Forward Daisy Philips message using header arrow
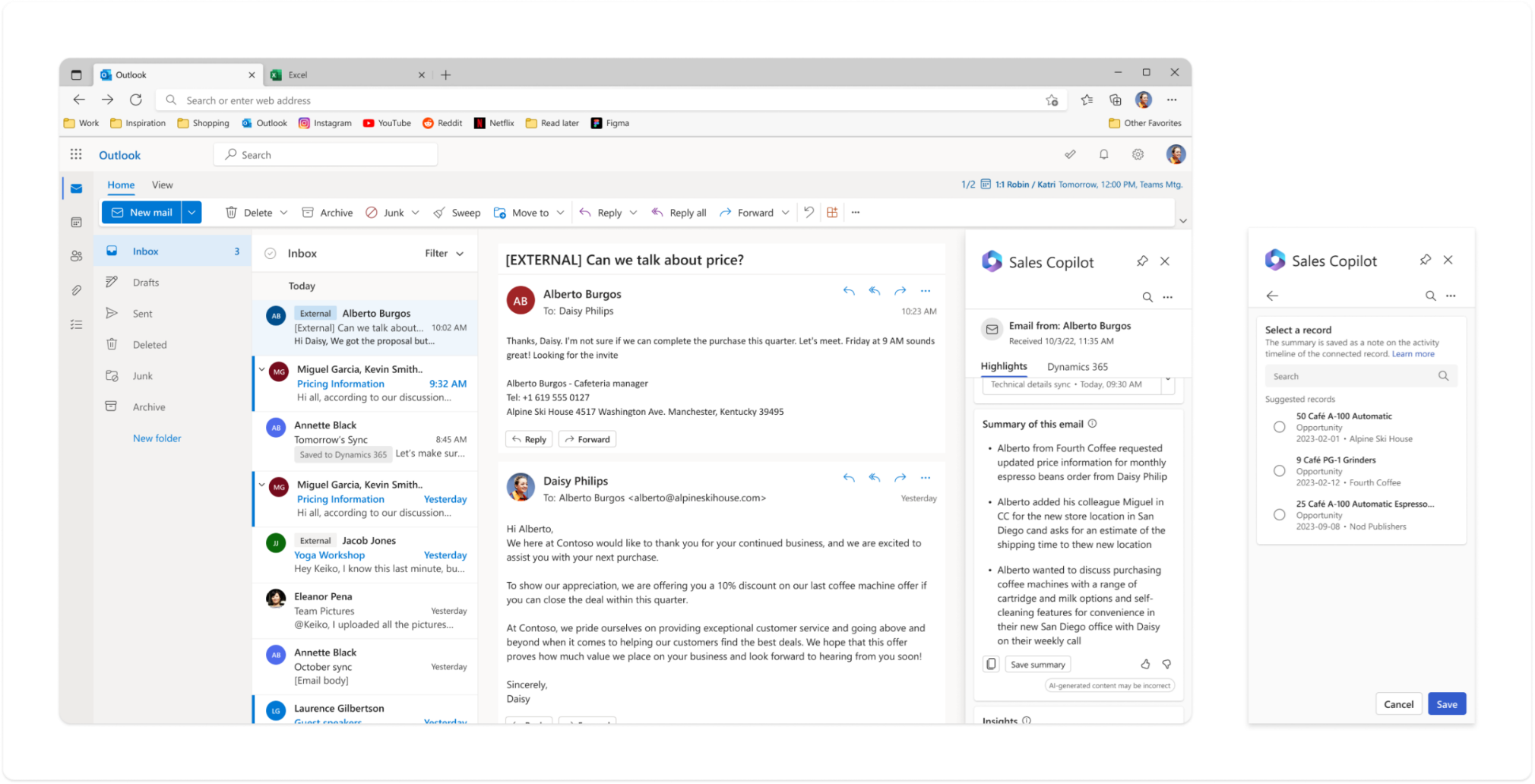Screen dimensions: 1535x784 [x=900, y=478]
